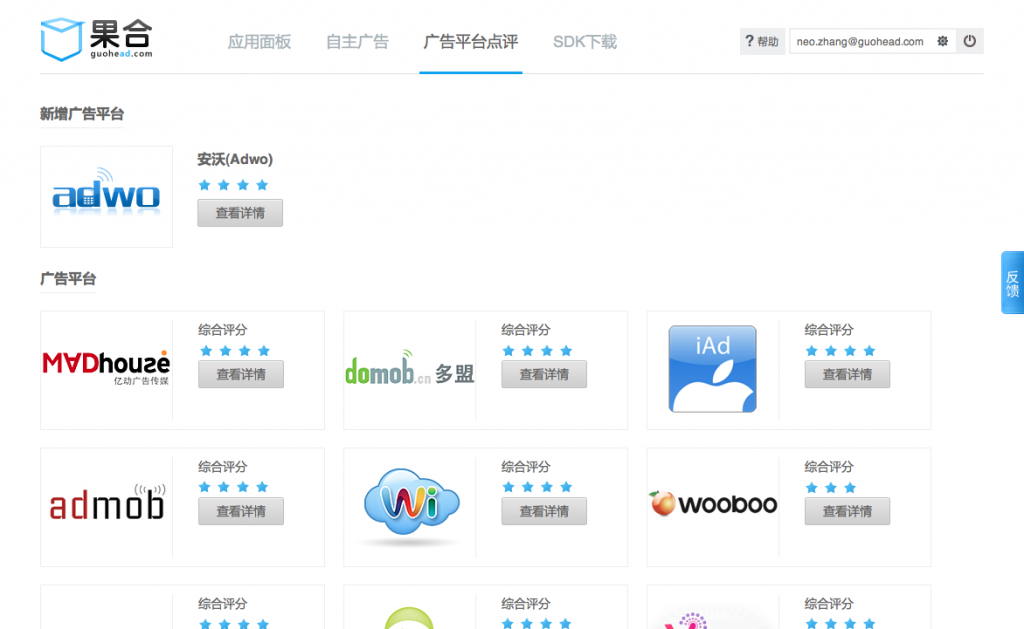The width and height of the screenshot is (1024, 629).
Task: Click the Adwo logo thumbnail
Action: [106, 197]
